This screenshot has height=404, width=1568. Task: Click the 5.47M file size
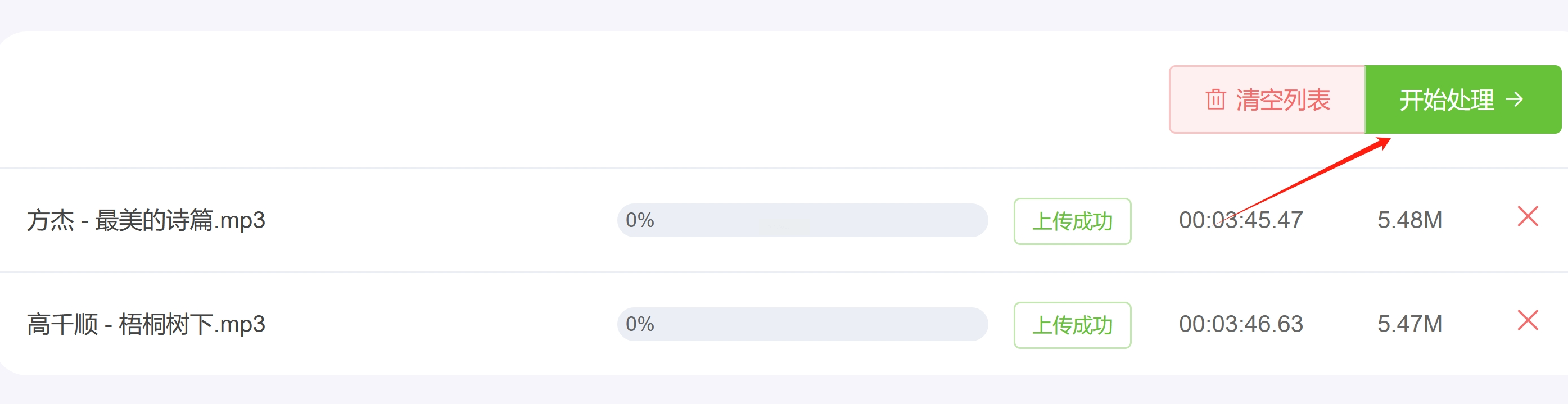click(1409, 324)
